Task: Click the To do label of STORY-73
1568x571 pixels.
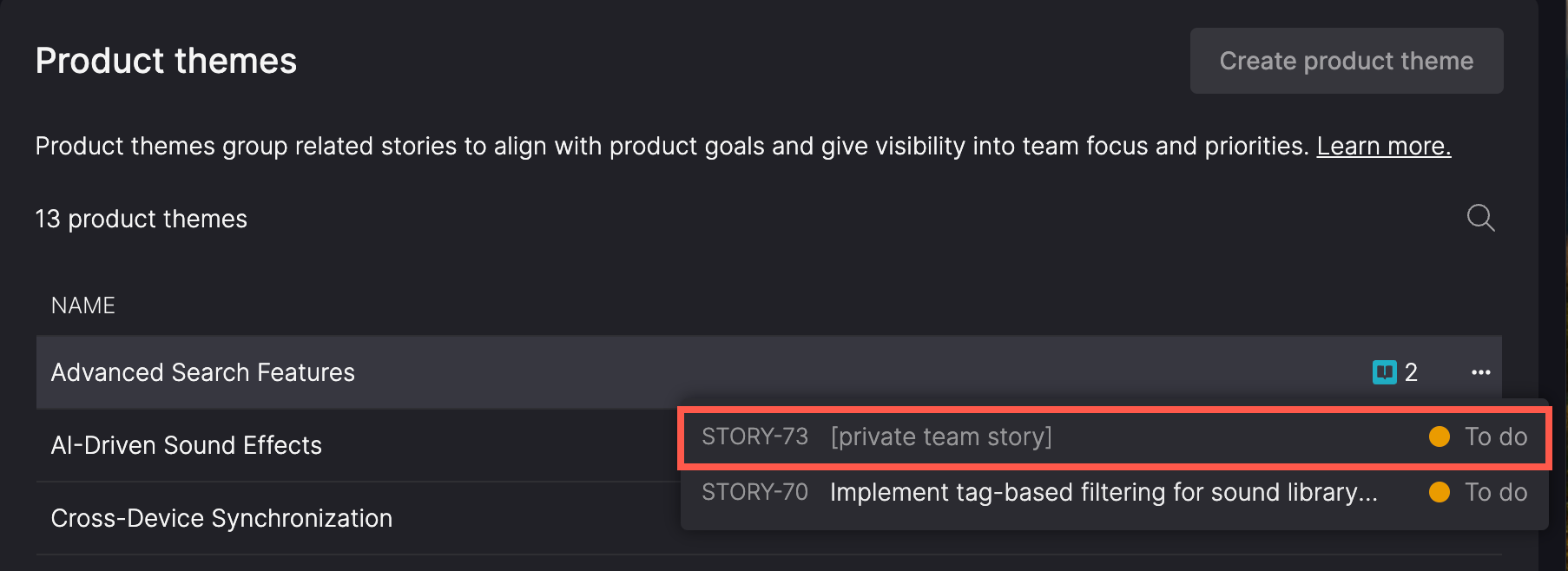Action: pos(1495,436)
